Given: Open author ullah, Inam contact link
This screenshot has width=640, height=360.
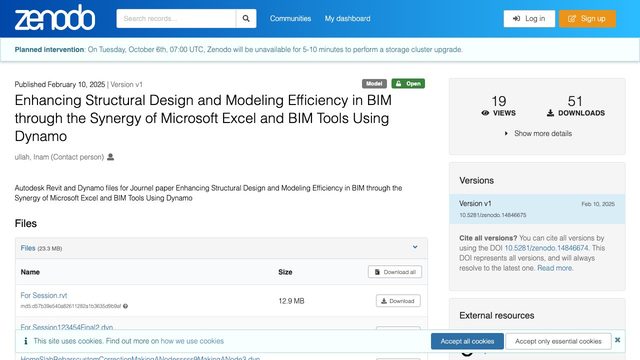Looking at the screenshot, I should pyautogui.click(x=59, y=157).
